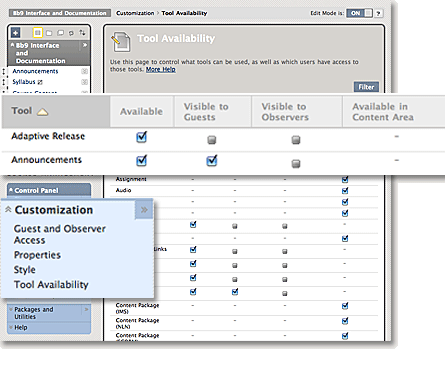This screenshot has height=366, width=445.
Task: Click double chevron icon in Customization panel
Action: 144,210
